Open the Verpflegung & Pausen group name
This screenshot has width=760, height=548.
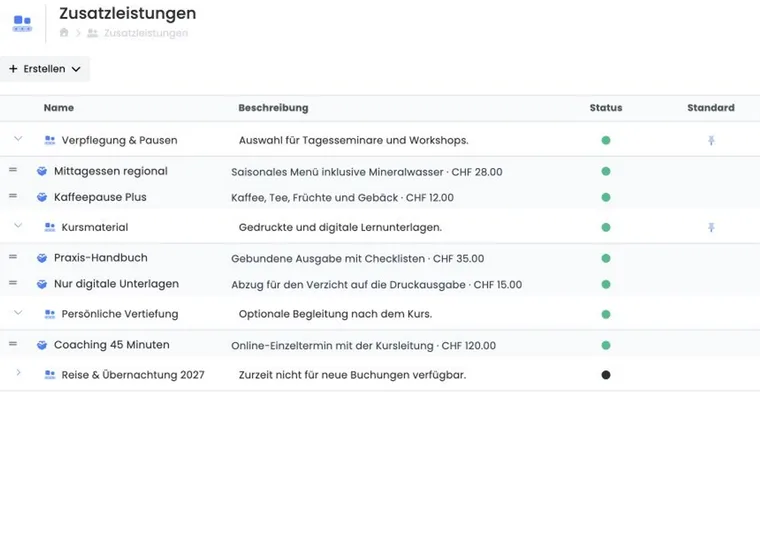point(119,141)
